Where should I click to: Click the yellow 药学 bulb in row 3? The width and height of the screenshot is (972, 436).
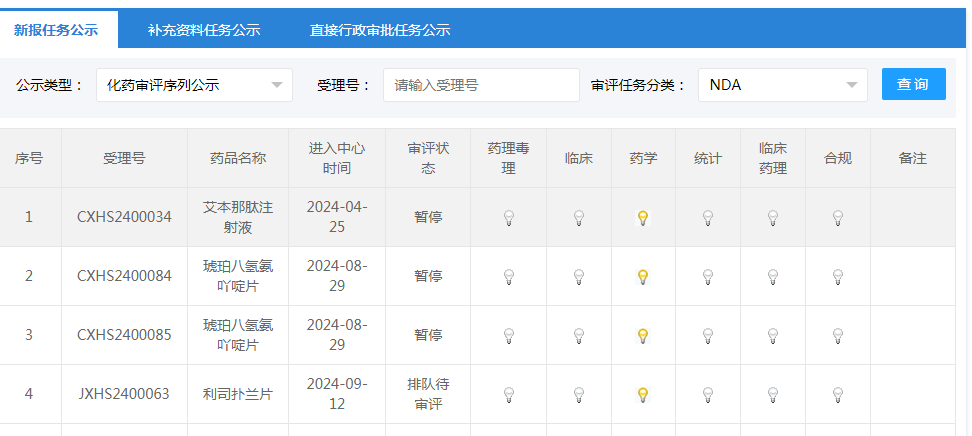[643, 336]
